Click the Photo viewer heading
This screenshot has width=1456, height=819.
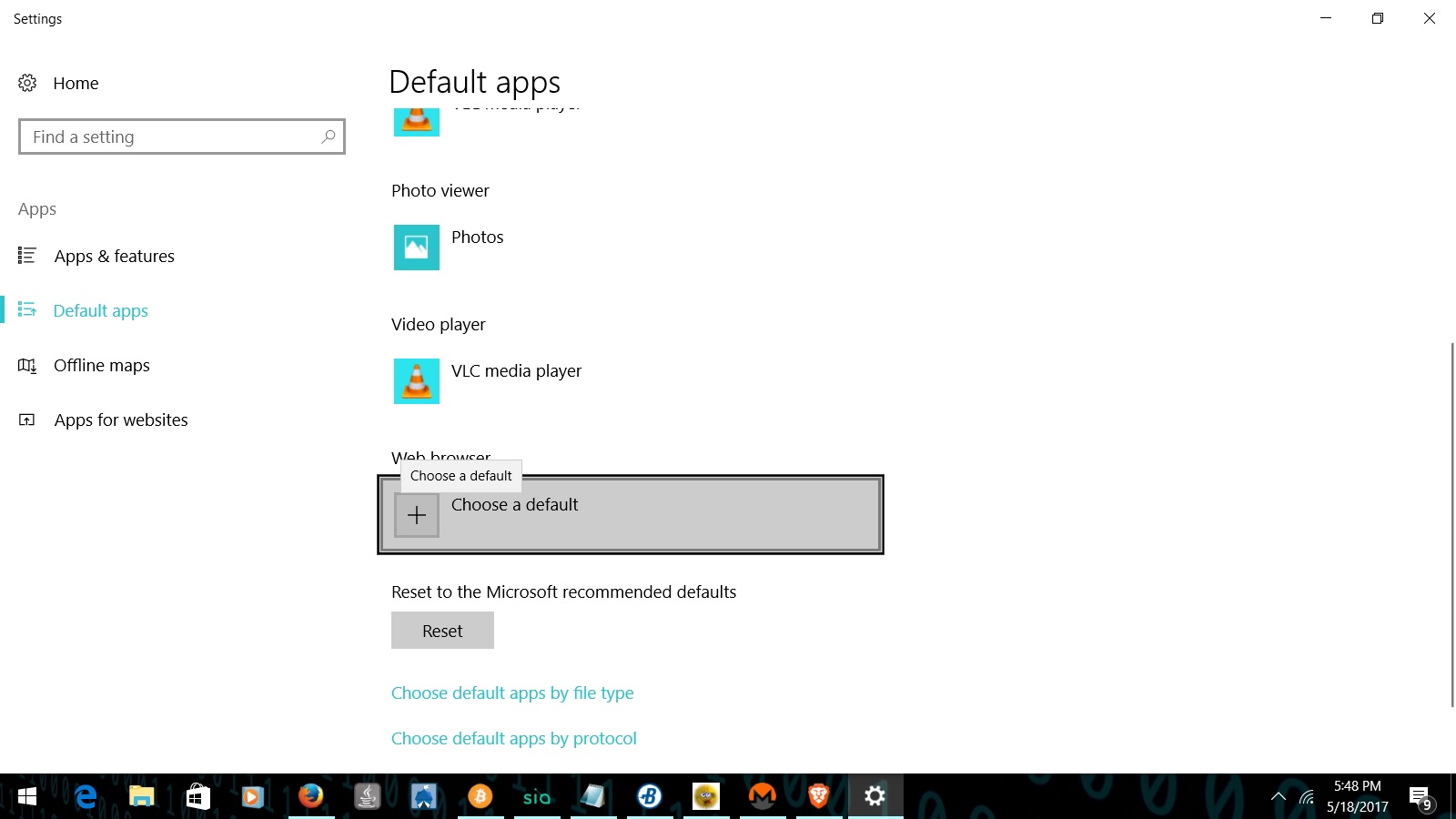440,190
